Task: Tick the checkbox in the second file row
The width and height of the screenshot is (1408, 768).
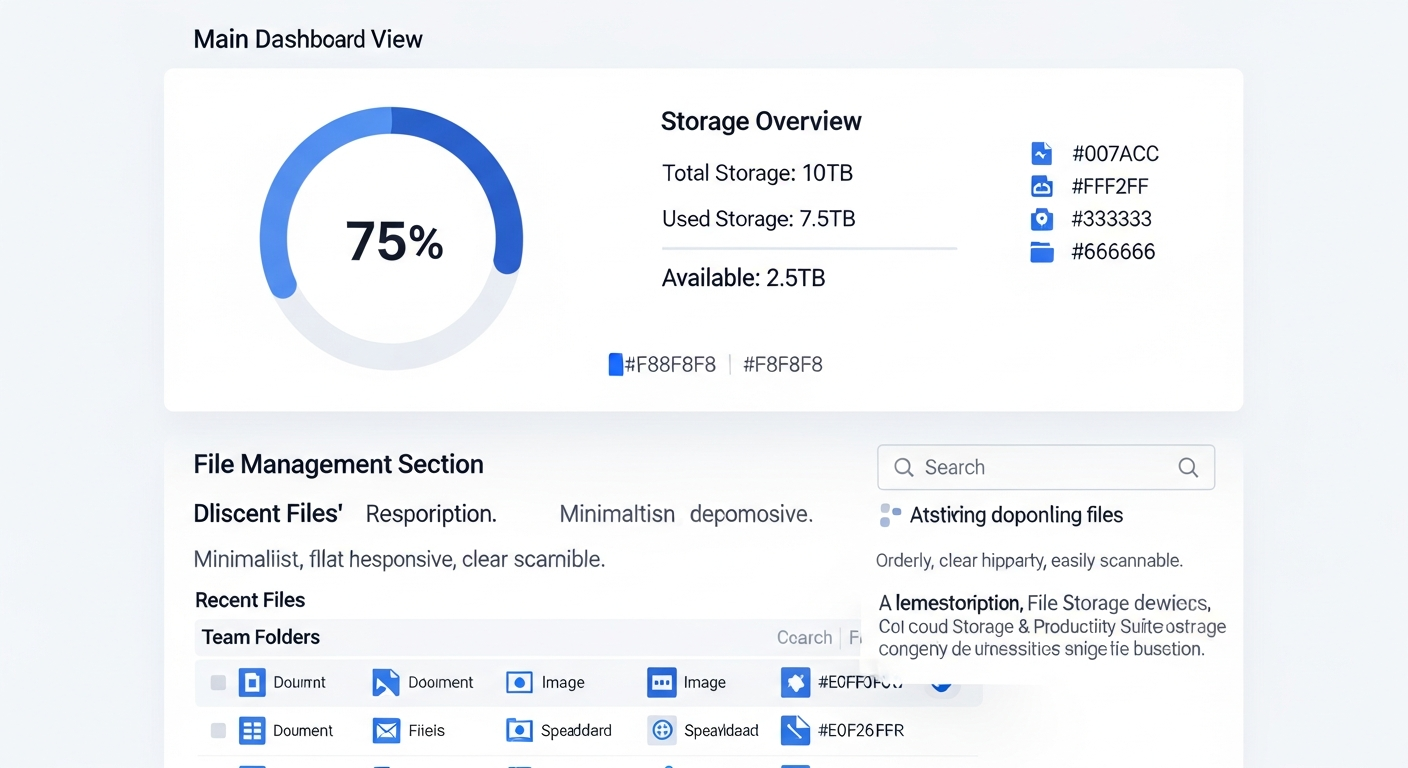Action: pos(218,731)
